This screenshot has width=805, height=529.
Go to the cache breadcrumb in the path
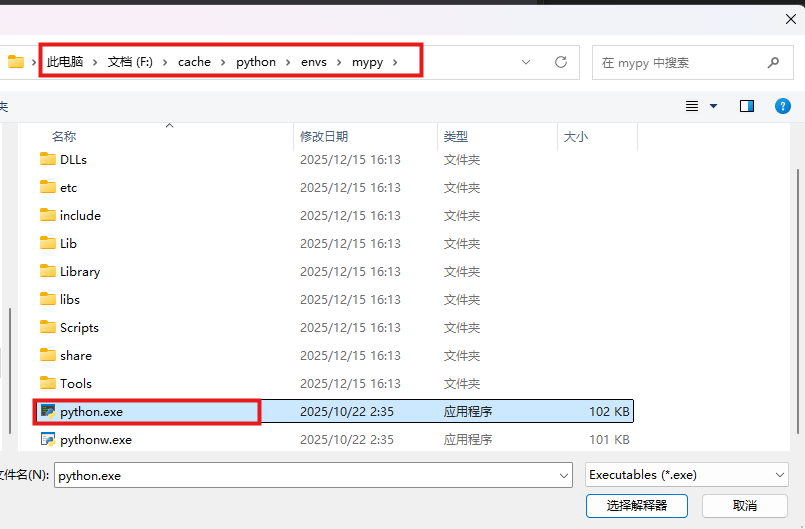coord(194,62)
